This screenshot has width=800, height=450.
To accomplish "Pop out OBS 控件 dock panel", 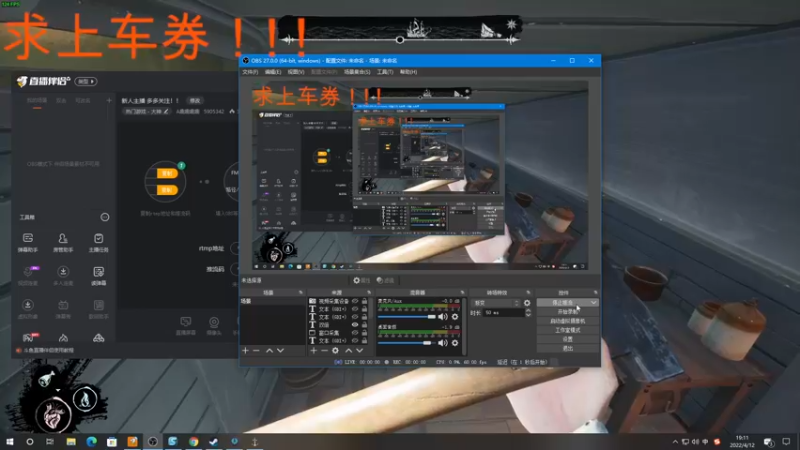I will coord(595,292).
